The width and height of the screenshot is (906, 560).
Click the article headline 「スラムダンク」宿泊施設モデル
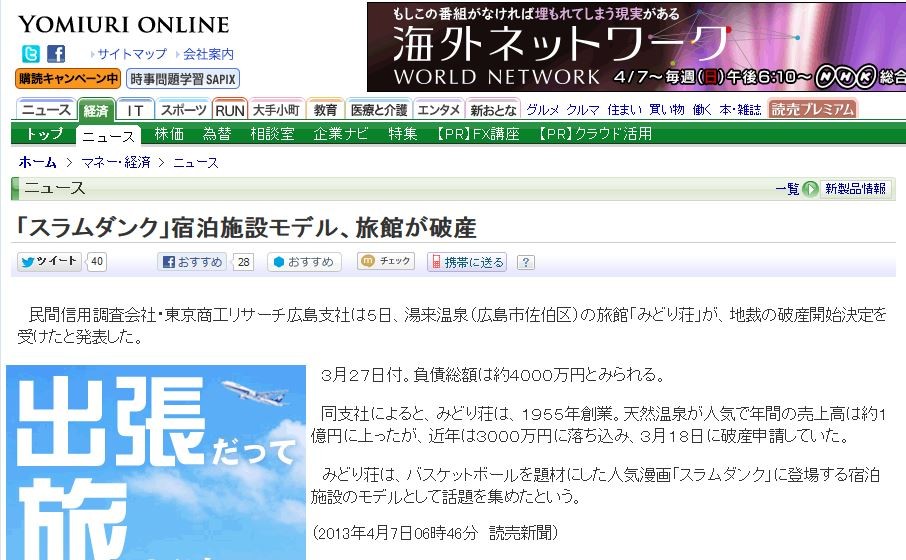[x=247, y=228]
